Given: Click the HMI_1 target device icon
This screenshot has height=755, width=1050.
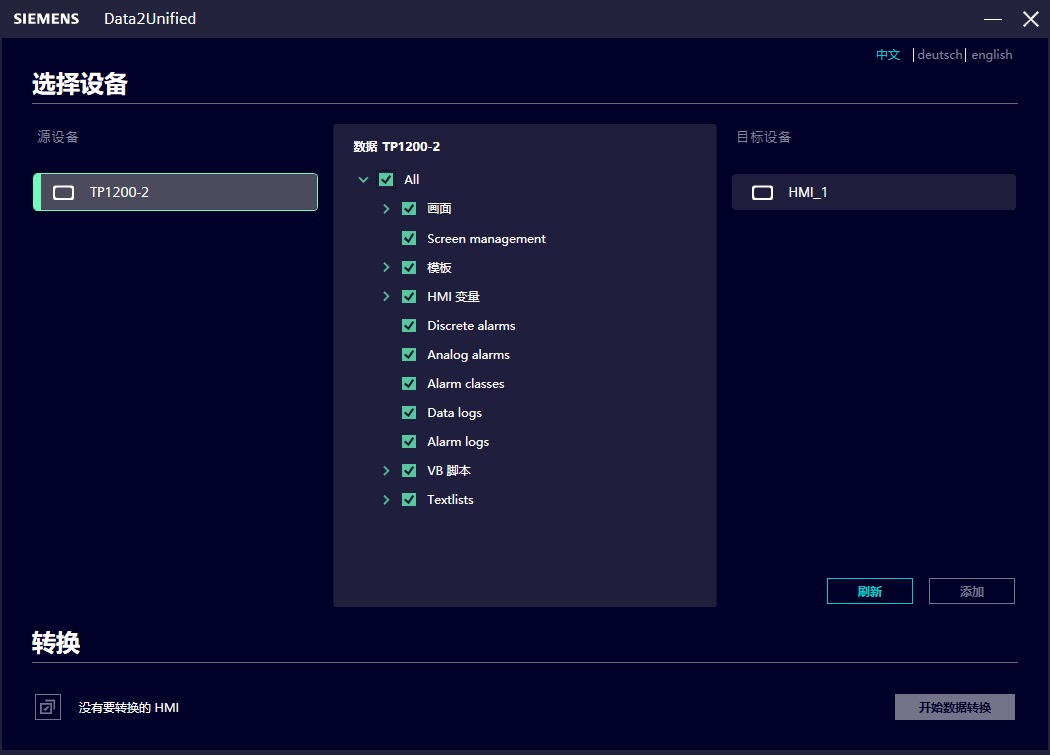Looking at the screenshot, I should click(762, 193).
